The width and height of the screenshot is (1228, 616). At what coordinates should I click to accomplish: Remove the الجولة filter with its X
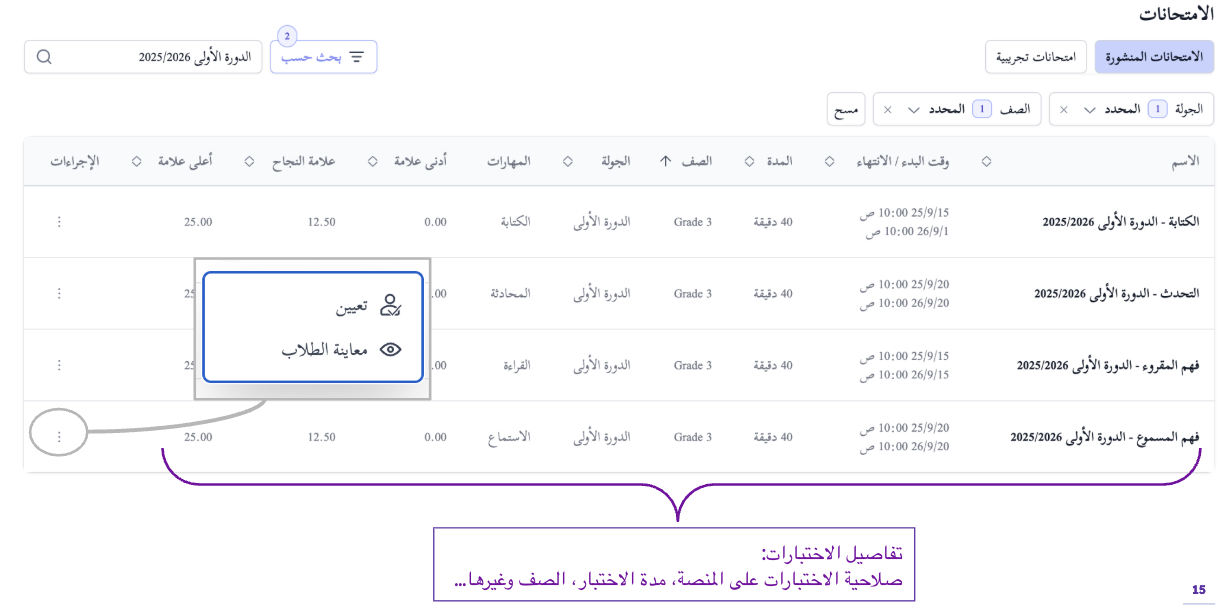point(1063,110)
